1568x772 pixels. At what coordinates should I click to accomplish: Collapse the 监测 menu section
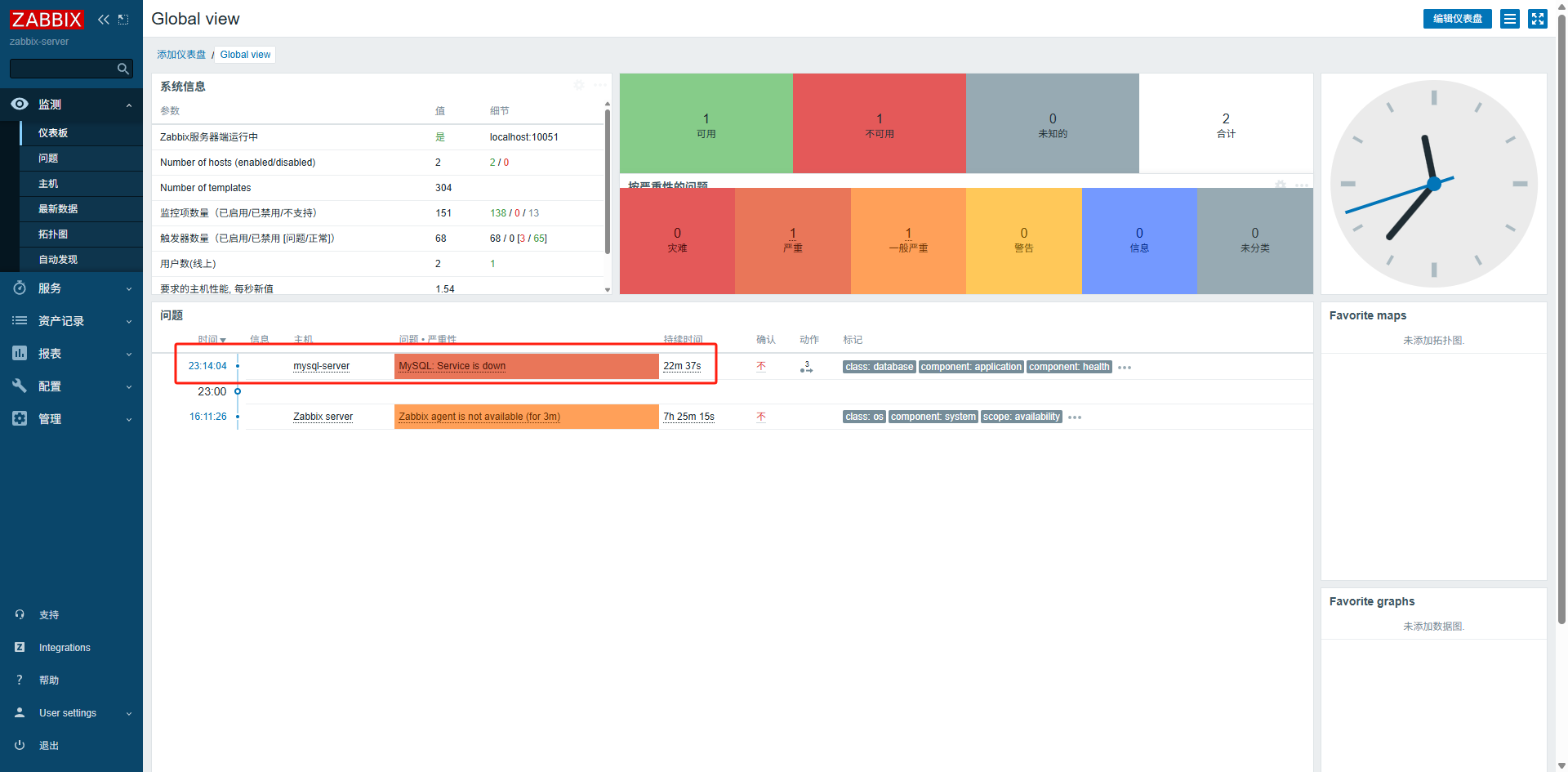point(129,105)
